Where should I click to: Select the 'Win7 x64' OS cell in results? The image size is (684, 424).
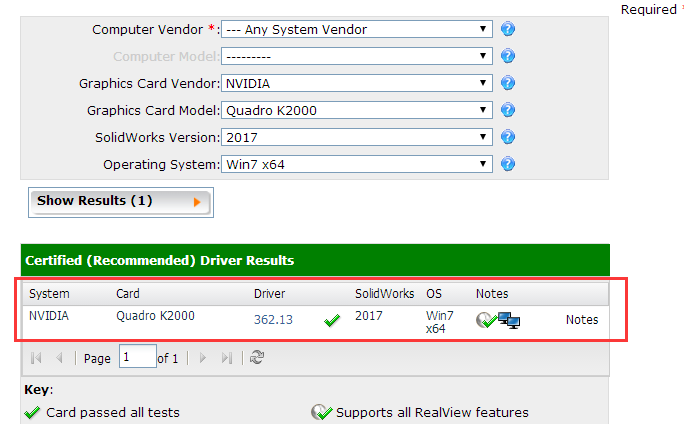coord(440,322)
